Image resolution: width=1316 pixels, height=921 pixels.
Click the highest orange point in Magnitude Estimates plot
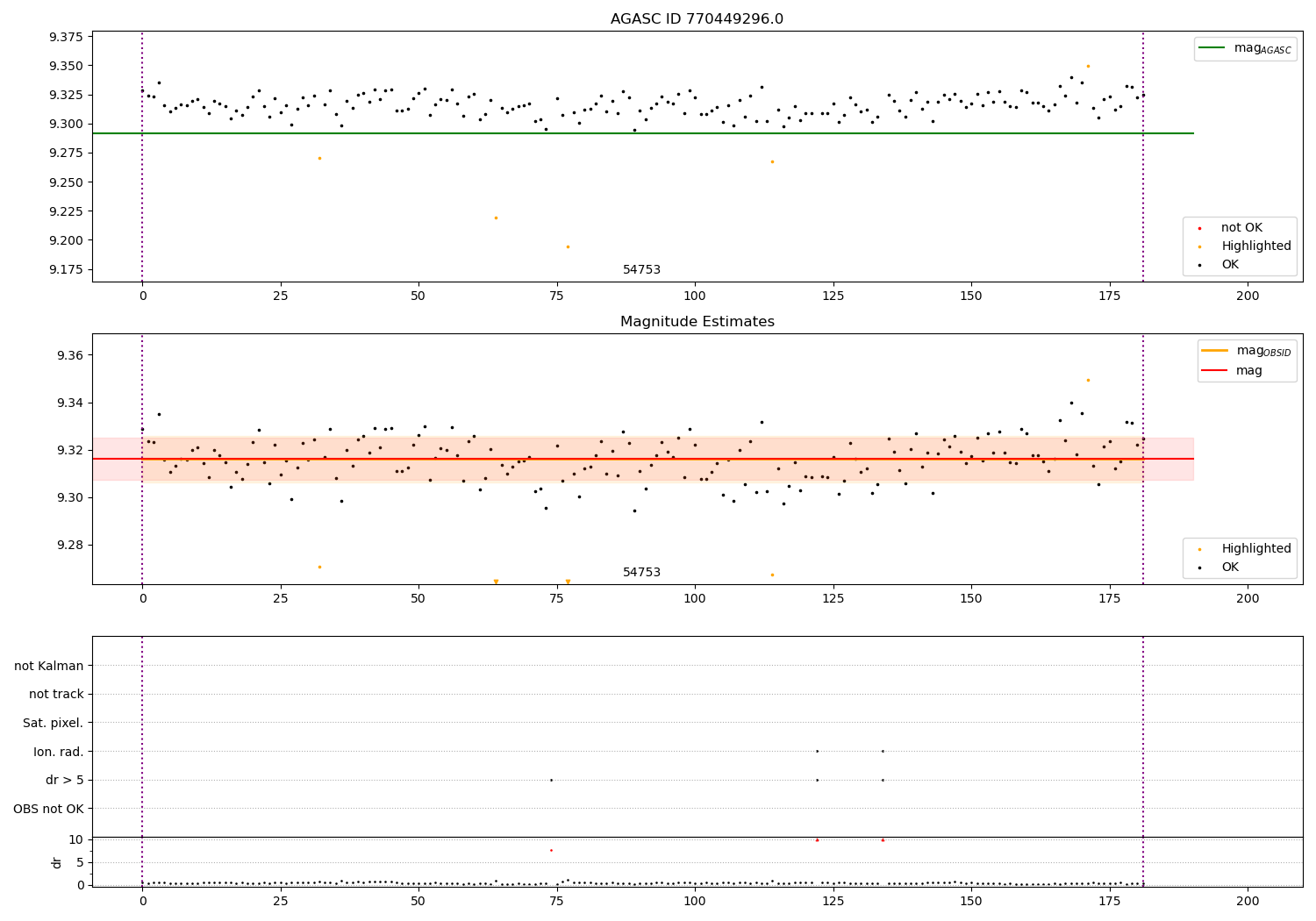1088,380
